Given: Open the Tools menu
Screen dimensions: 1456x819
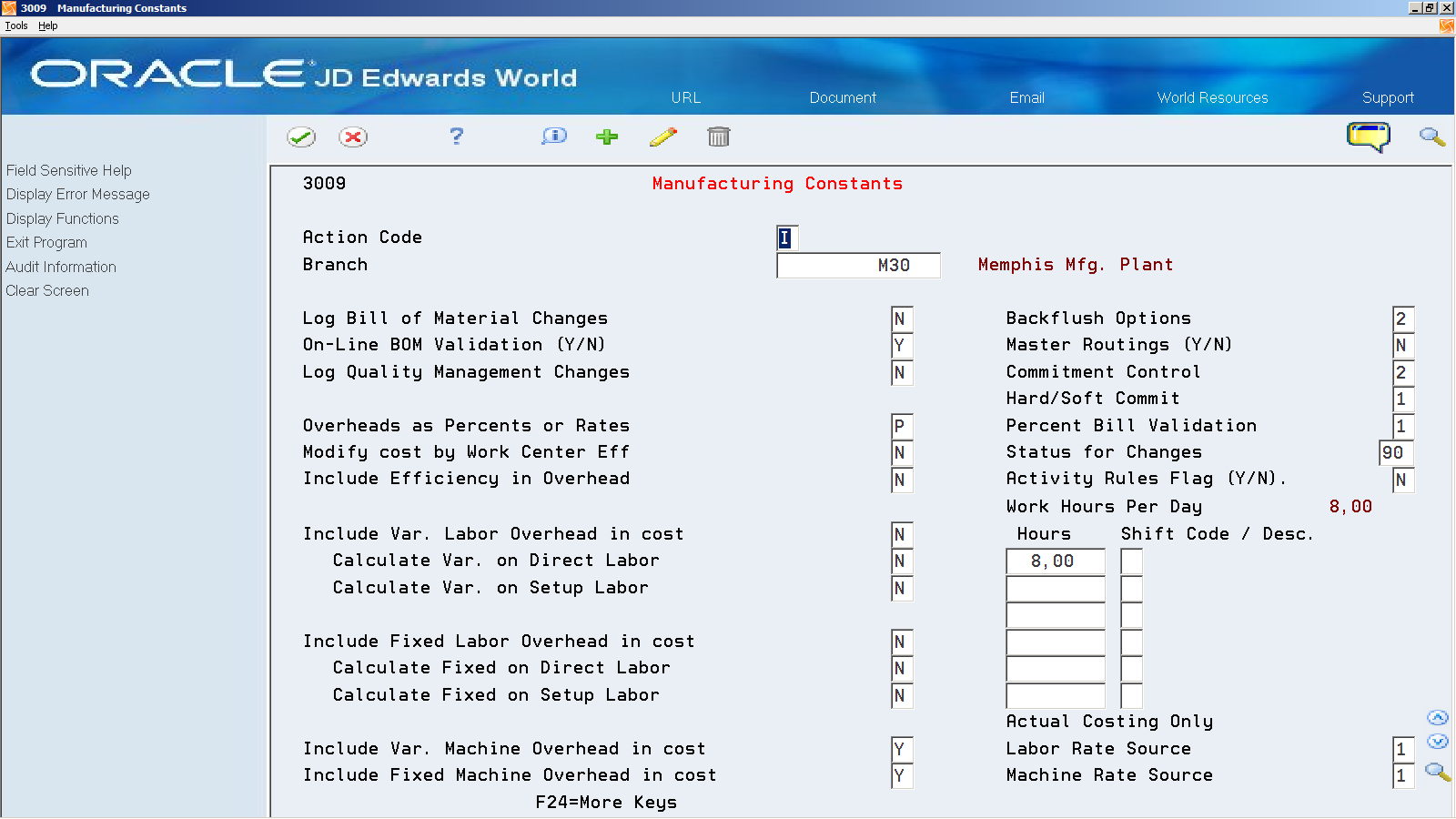Looking at the screenshot, I should coord(16,26).
